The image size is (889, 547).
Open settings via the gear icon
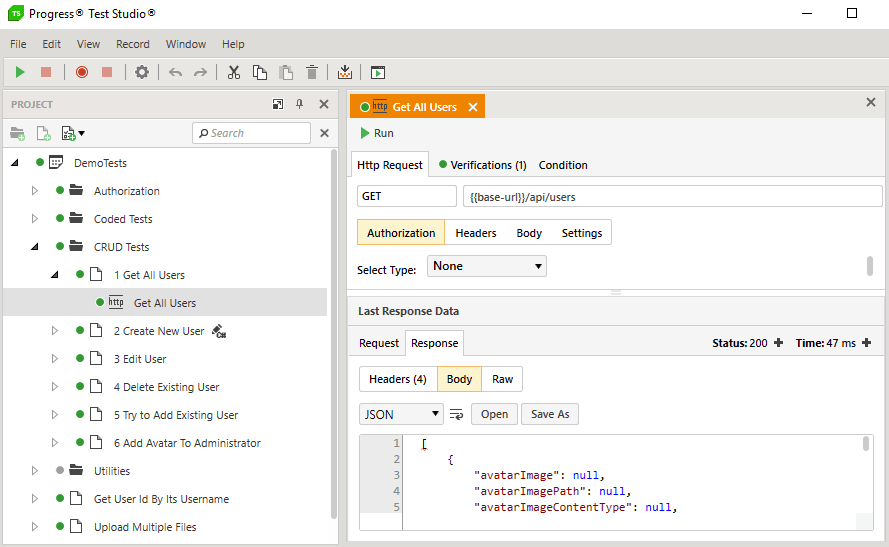[142, 72]
